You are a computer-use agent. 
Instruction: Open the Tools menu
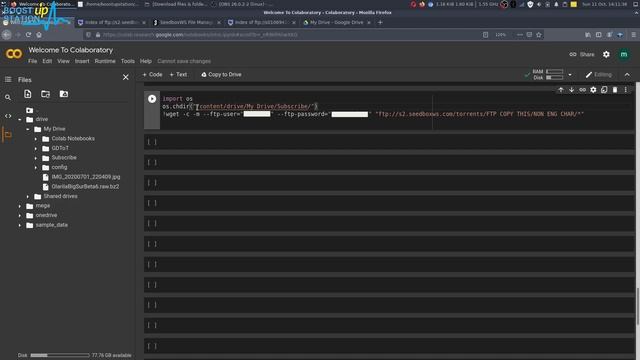click(x=128, y=61)
